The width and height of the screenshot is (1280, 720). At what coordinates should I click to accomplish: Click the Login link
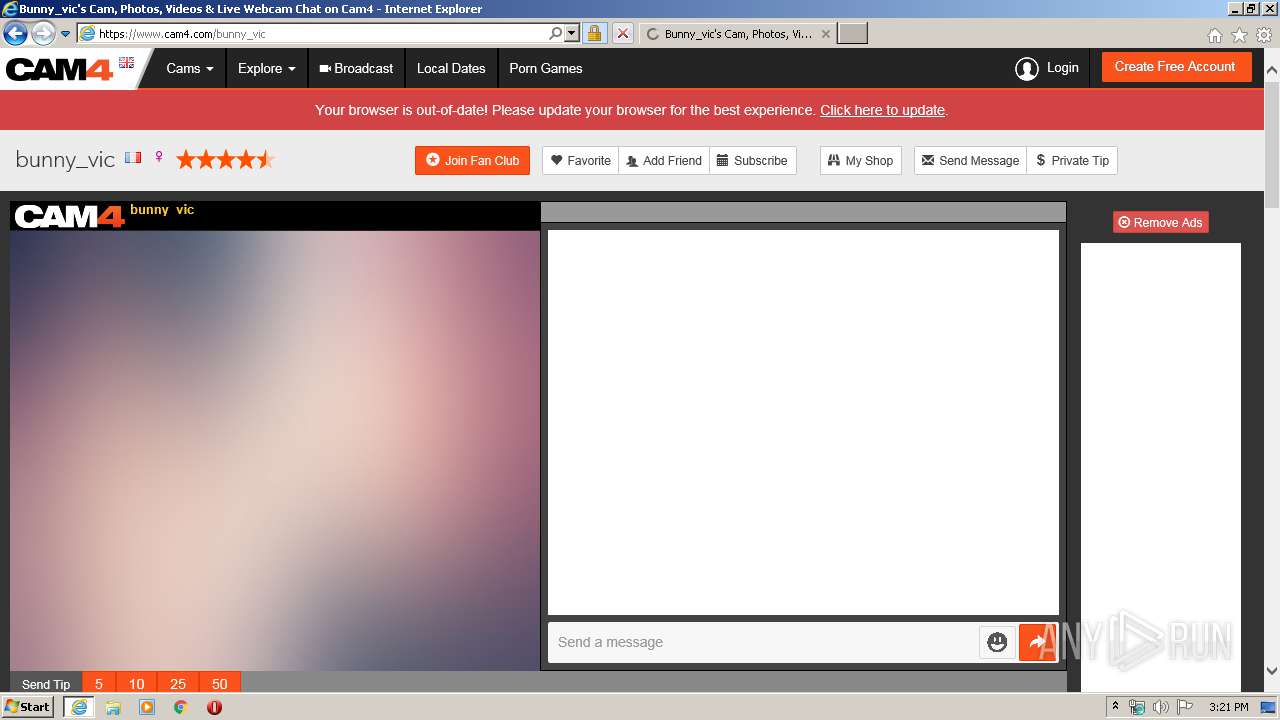pos(1063,68)
